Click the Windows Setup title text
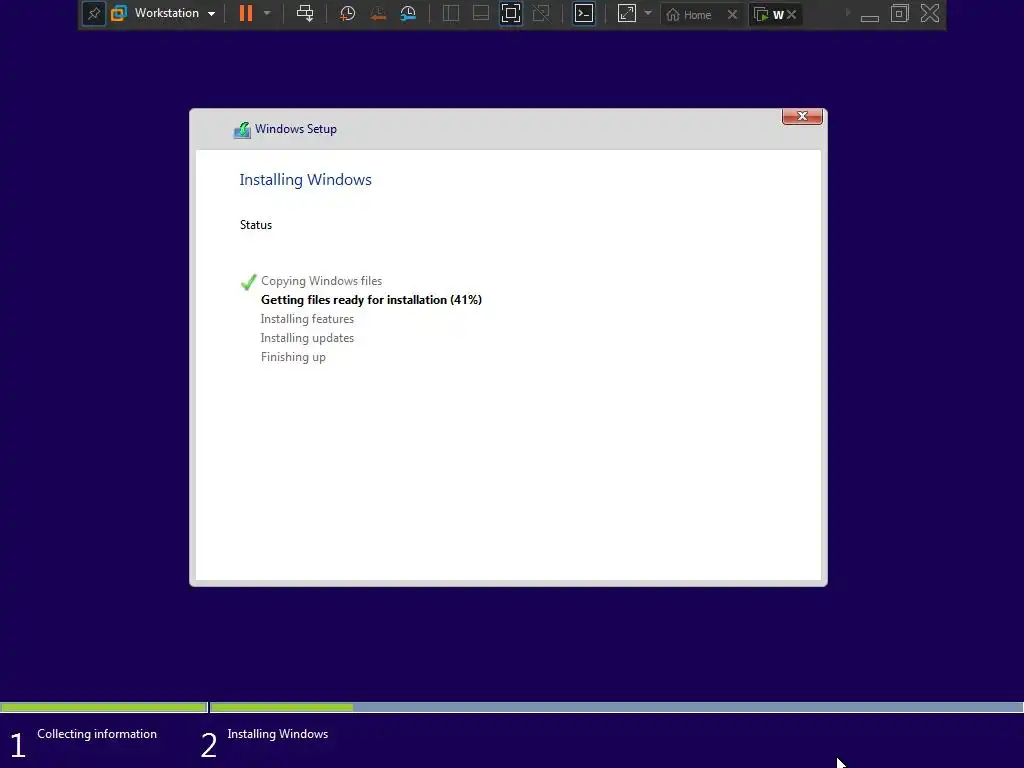1024x768 pixels. pos(296,129)
